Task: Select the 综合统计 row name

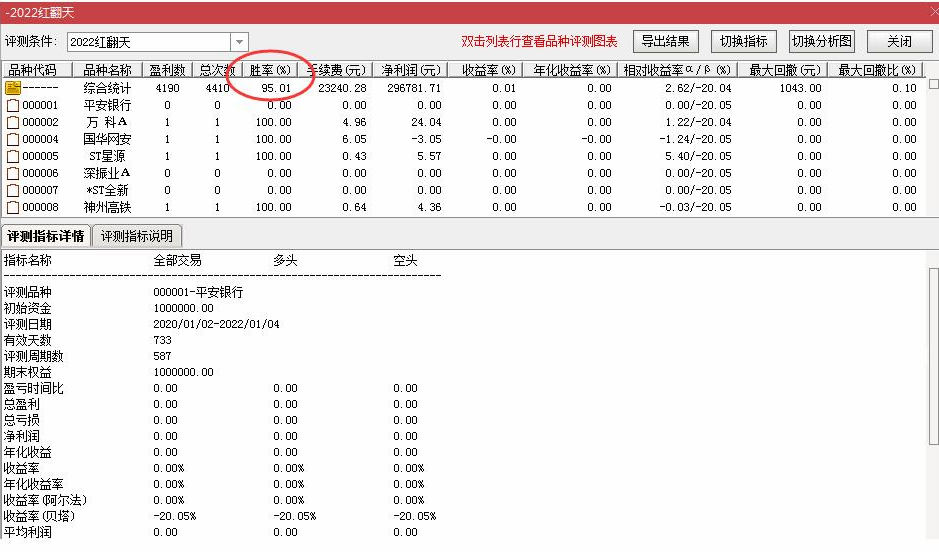Action: [107, 88]
